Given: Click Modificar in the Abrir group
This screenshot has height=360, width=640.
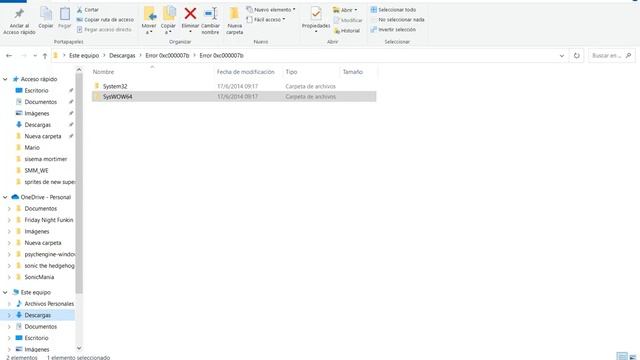Looking at the screenshot, I should [348, 20].
